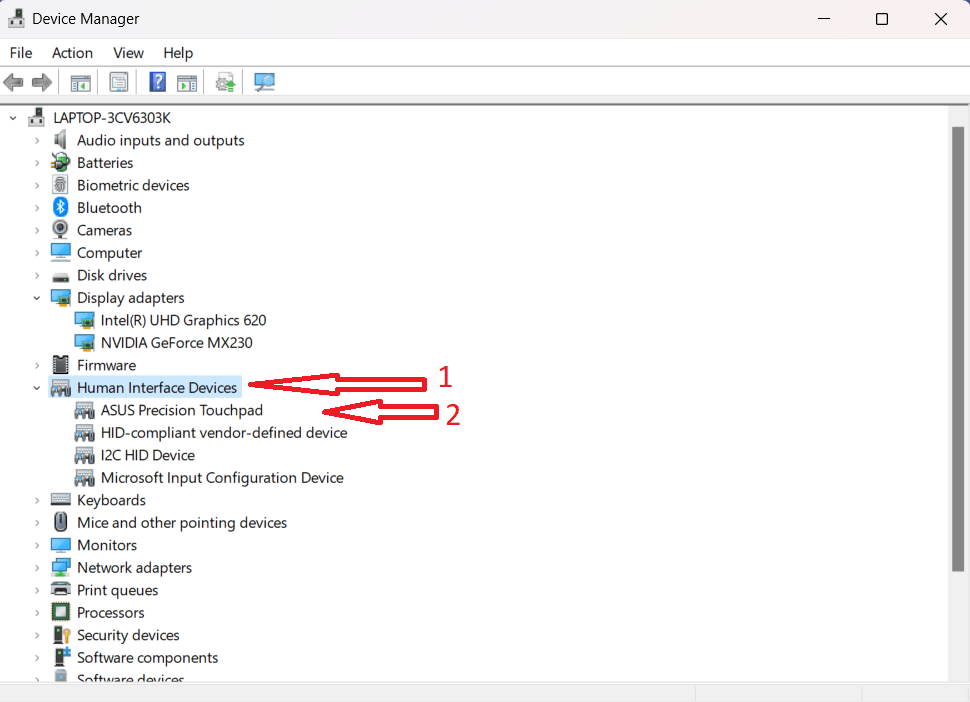Click the LAPTOP-3CV6303K computer icon
Screen dimensions: 970x702
(36, 118)
